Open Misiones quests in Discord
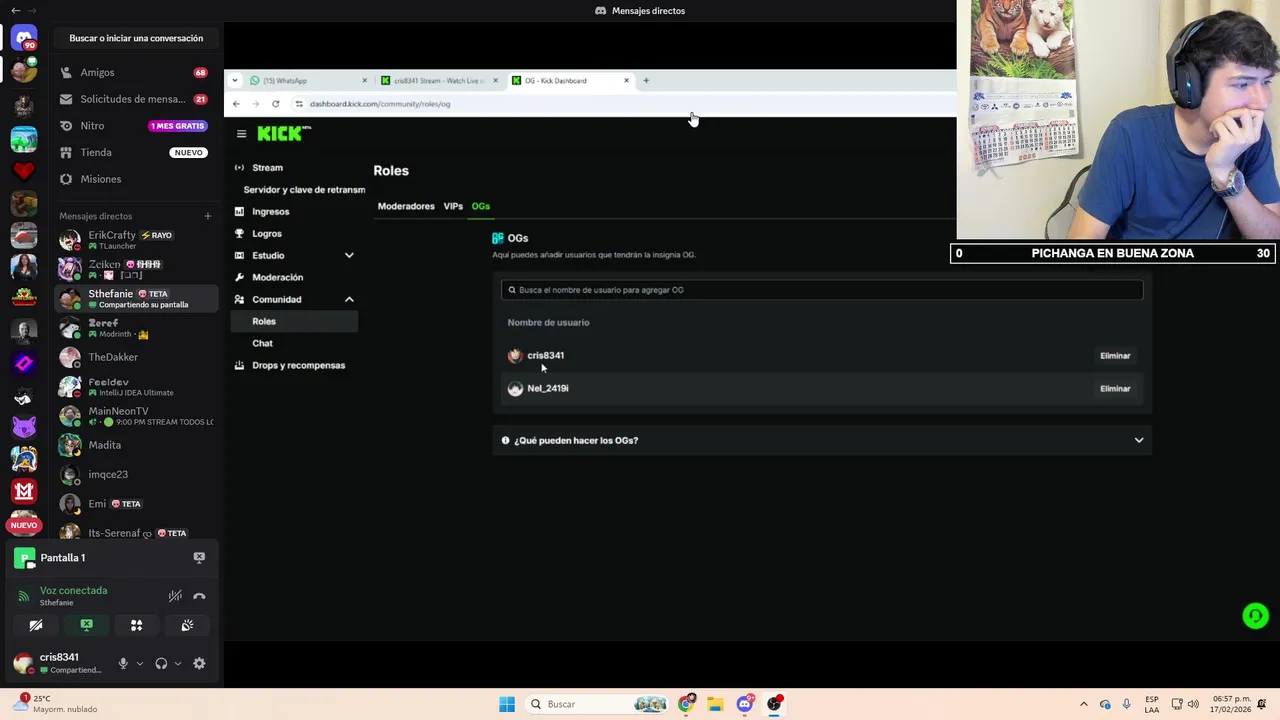 [135, 179]
